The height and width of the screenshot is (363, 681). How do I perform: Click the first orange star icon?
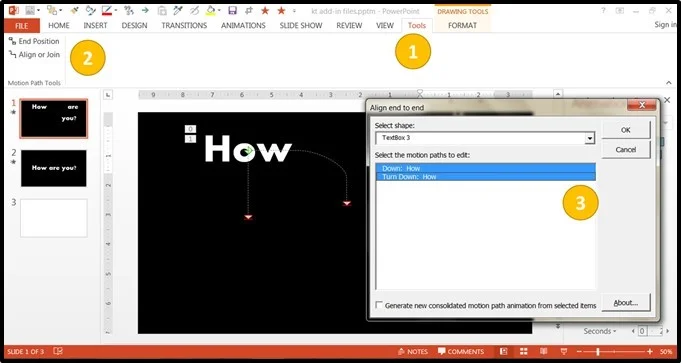[x=264, y=10]
